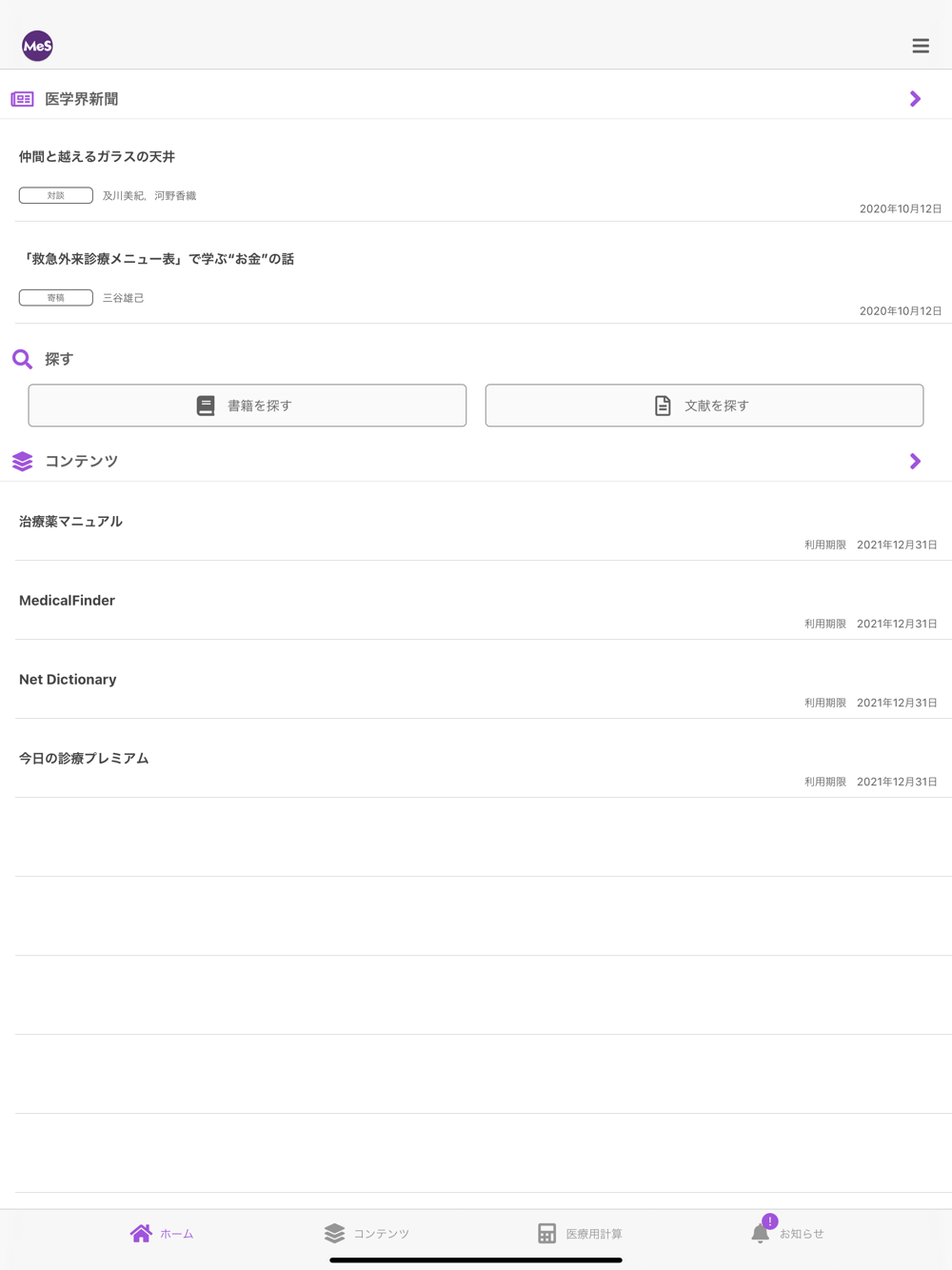Expand 医学界新聞 section with chevron
The width and height of the screenshot is (952, 1270).
(915, 99)
